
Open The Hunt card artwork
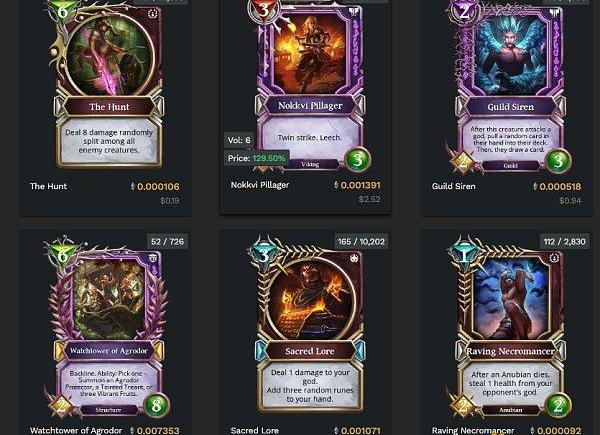point(107,84)
